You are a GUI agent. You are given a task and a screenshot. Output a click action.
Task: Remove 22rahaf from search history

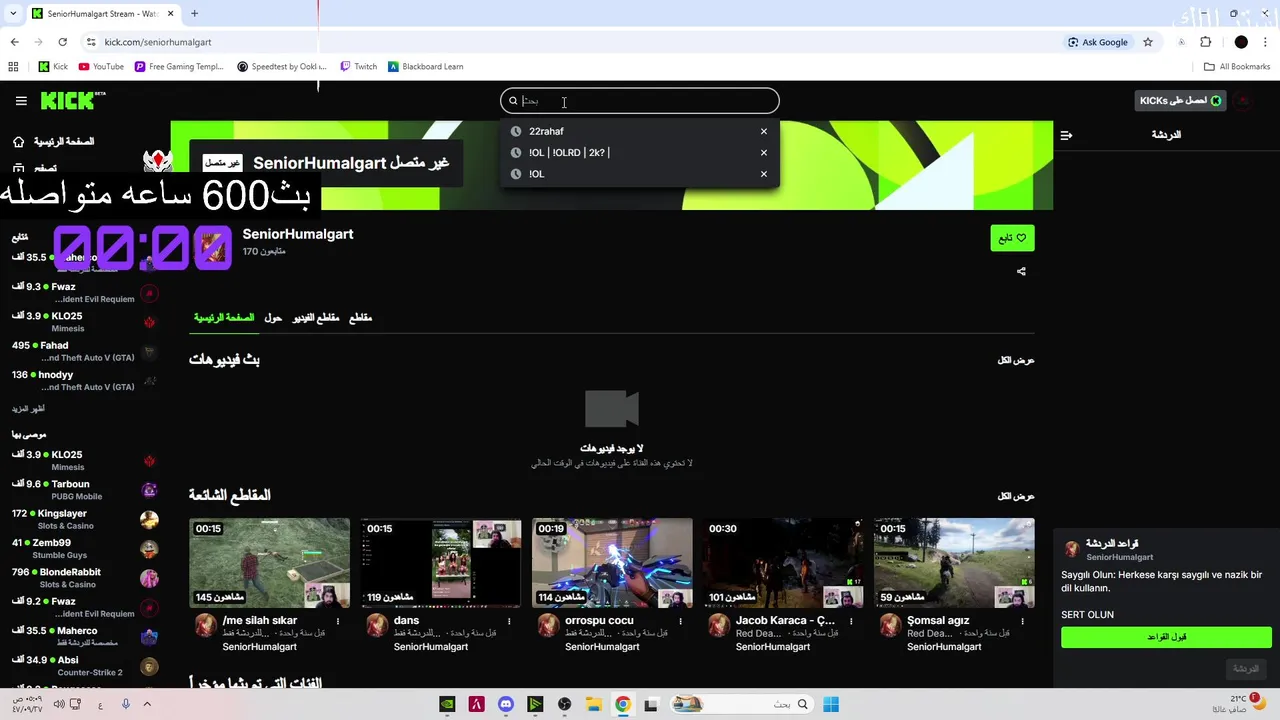pyautogui.click(x=764, y=131)
